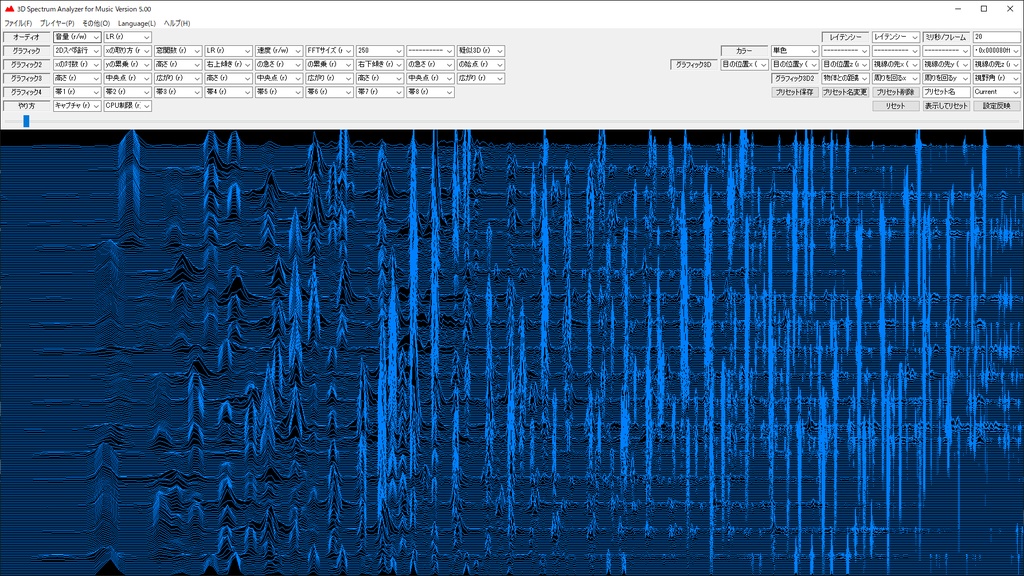Click the リセット button
Image resolution: width=1024 pixels, height=576 pixels.
tap(895, 106)
